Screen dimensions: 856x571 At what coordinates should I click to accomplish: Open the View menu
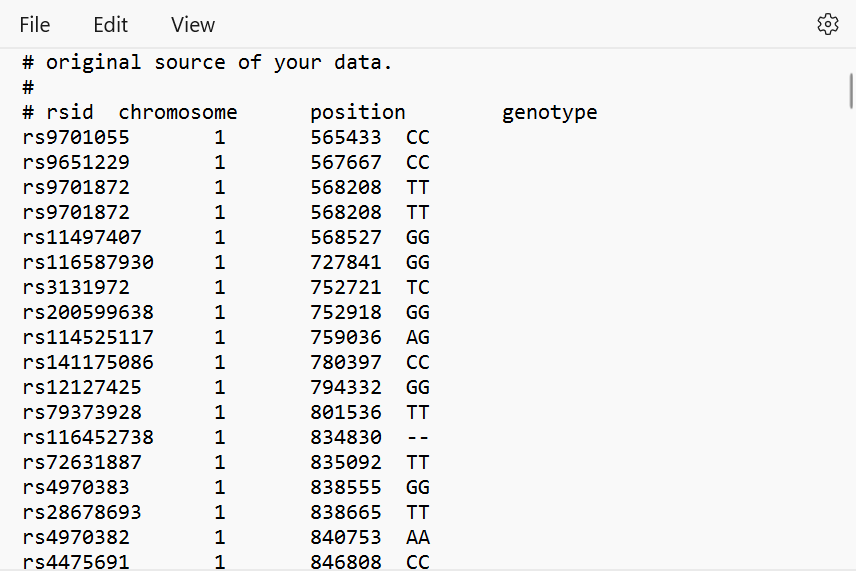[x=193, y=25]
